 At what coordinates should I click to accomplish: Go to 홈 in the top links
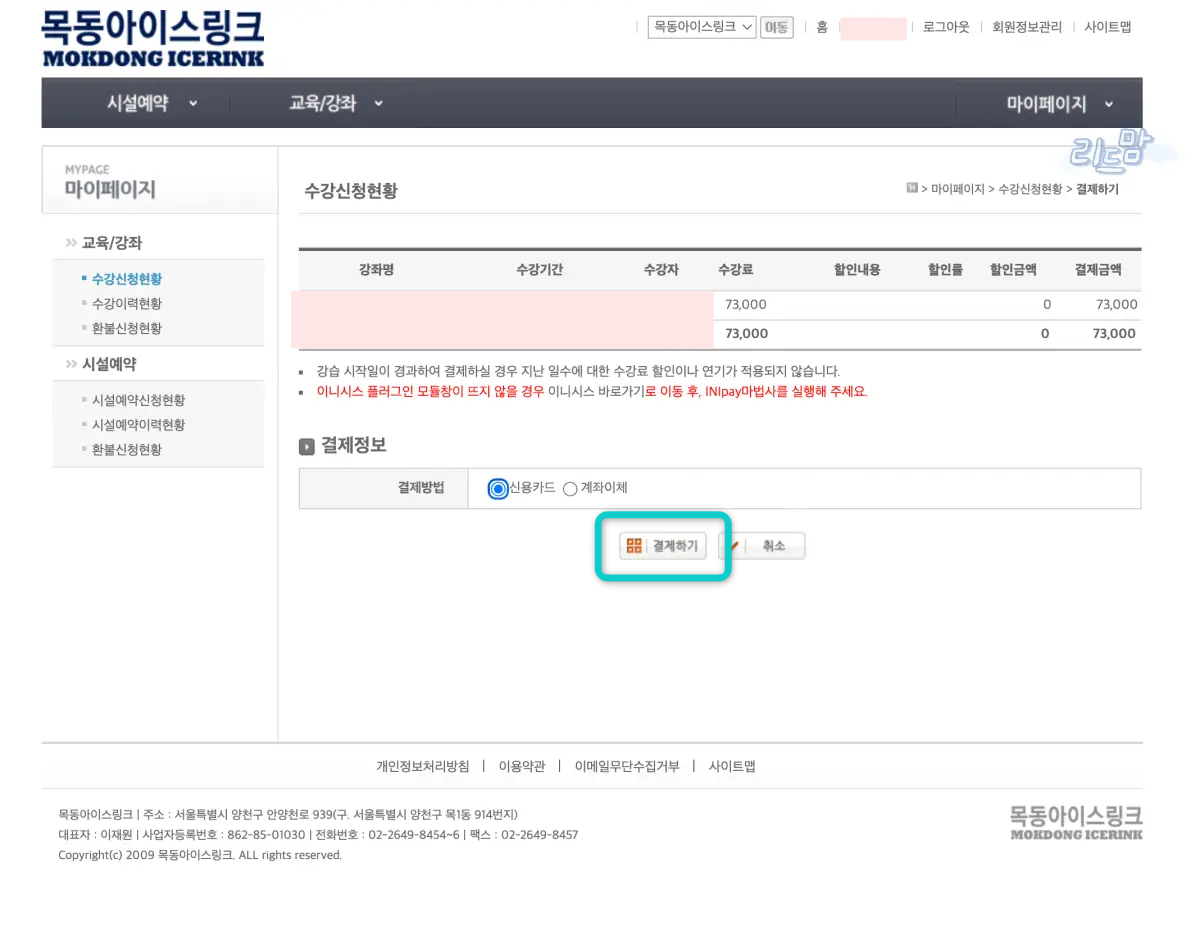(x=822, y=28)
